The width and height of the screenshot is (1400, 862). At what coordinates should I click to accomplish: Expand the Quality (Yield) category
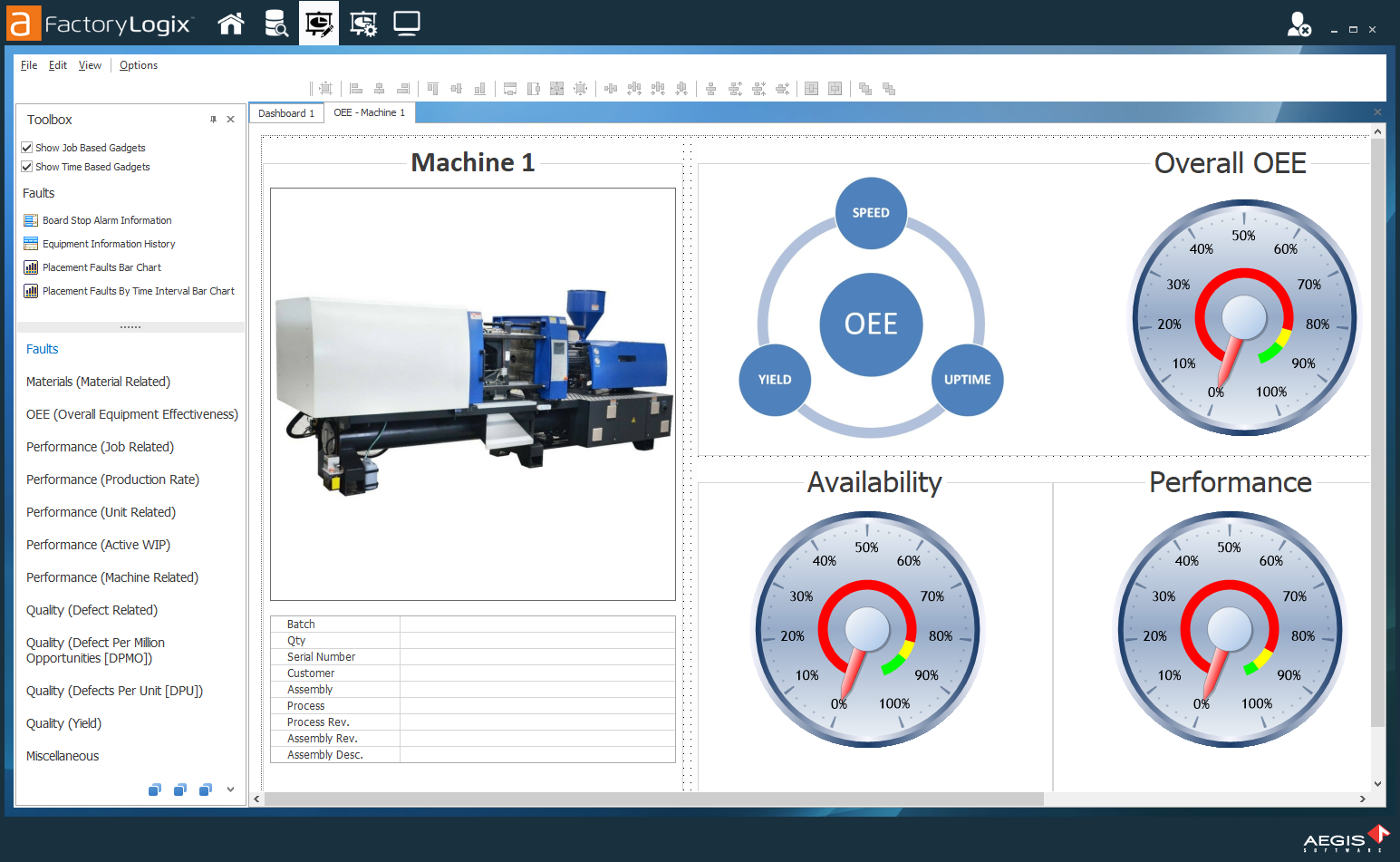[63, 723]
